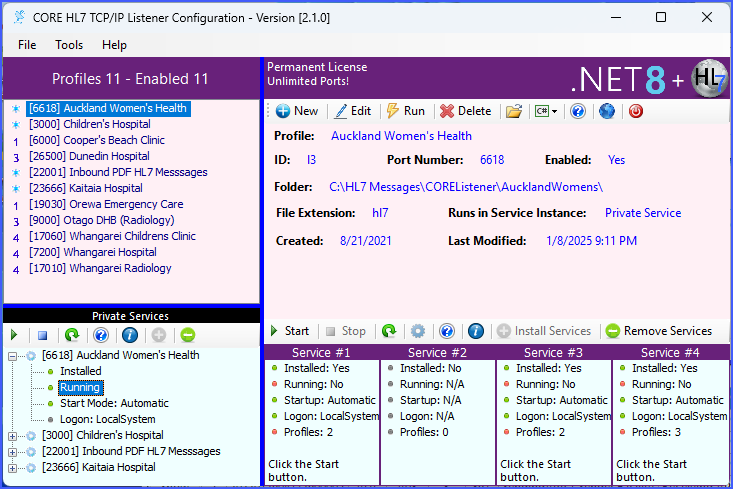Click the green play icon in Private Services
The image size is (733, 489).
pos(14,335)
